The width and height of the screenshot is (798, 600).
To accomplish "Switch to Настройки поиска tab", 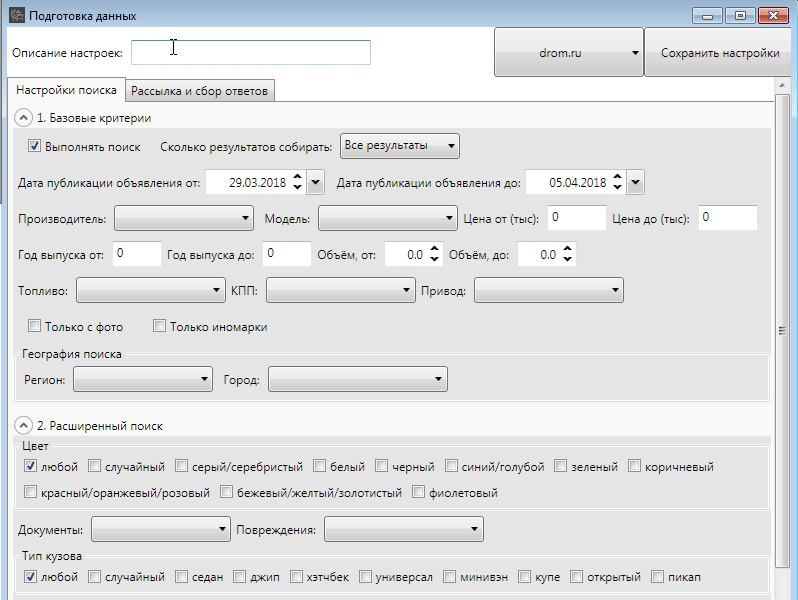I will [x=66, y=90].
